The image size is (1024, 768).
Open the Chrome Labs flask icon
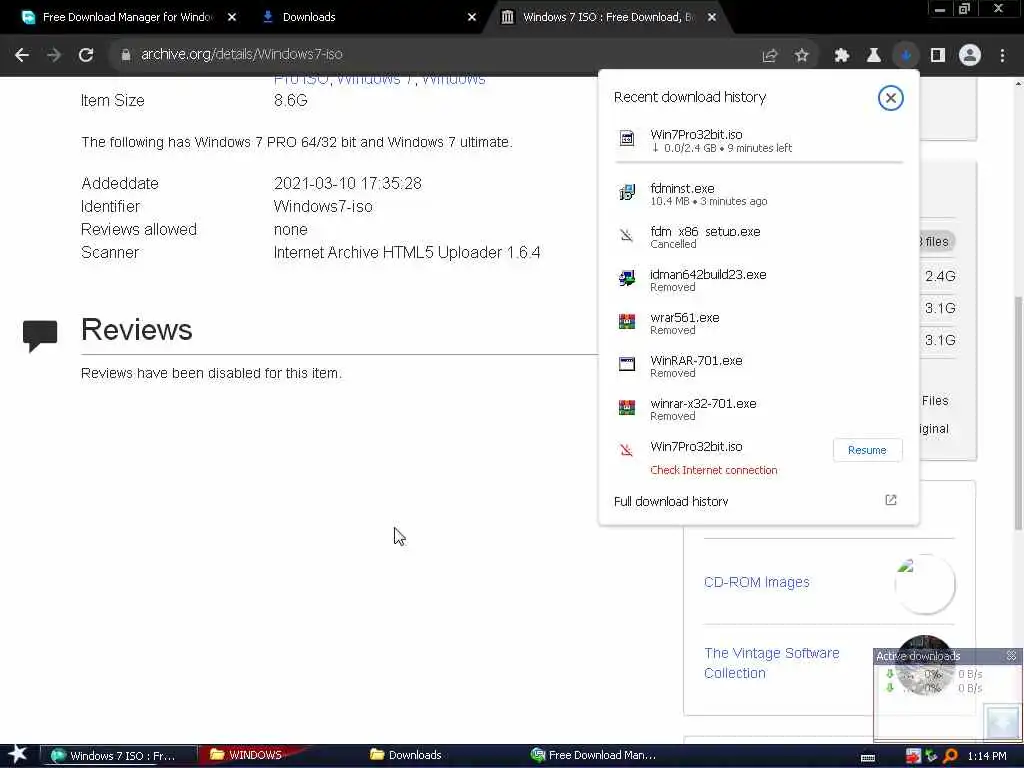873,56
